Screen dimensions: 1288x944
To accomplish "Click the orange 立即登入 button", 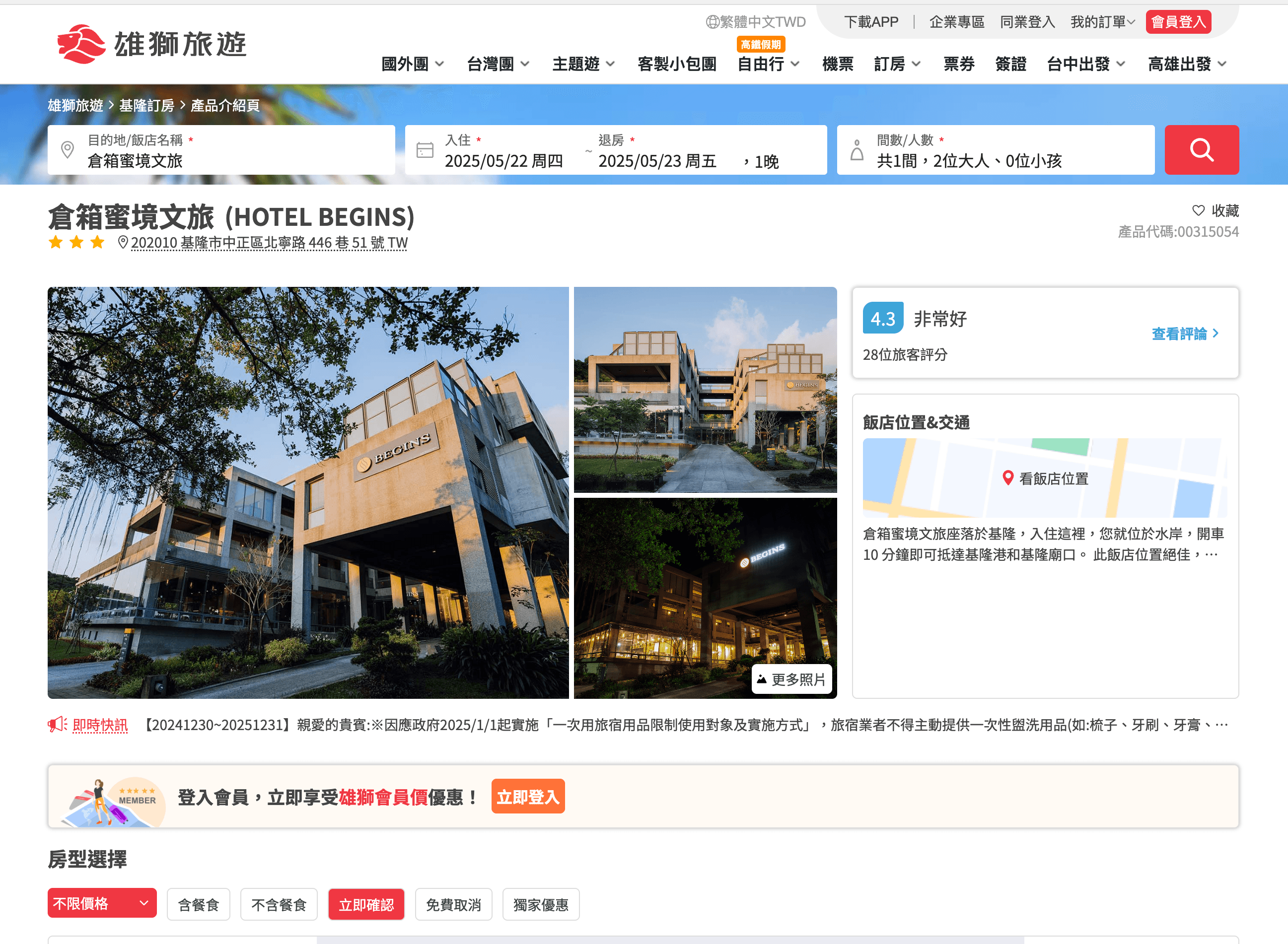I will (528, 796).
